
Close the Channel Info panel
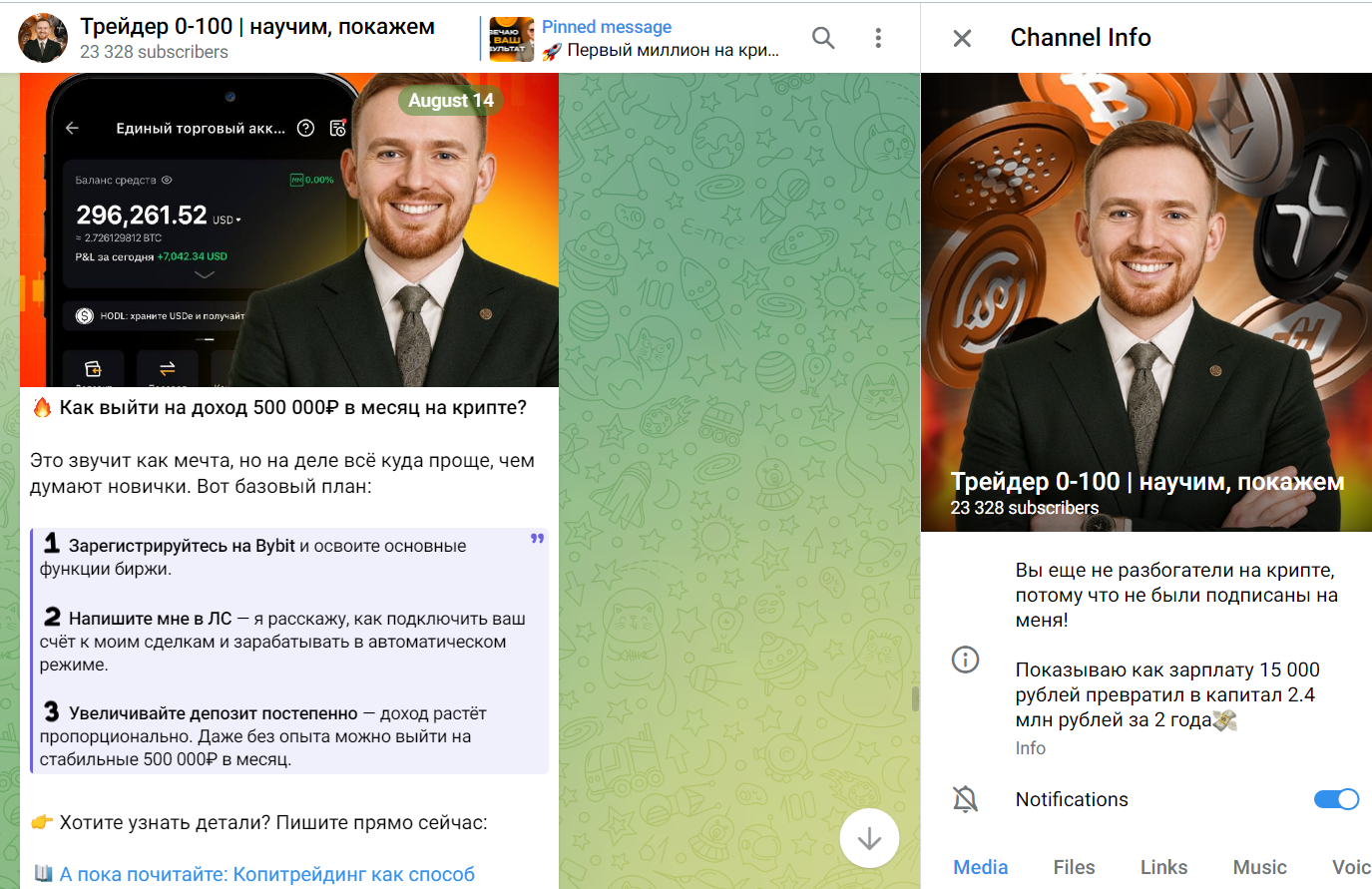tap(962, 38)
